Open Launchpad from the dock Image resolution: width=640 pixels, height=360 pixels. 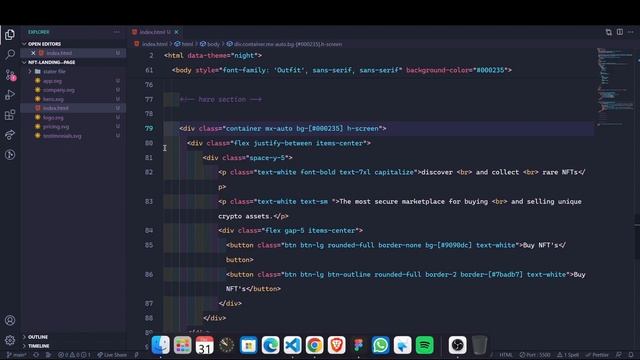182,345
